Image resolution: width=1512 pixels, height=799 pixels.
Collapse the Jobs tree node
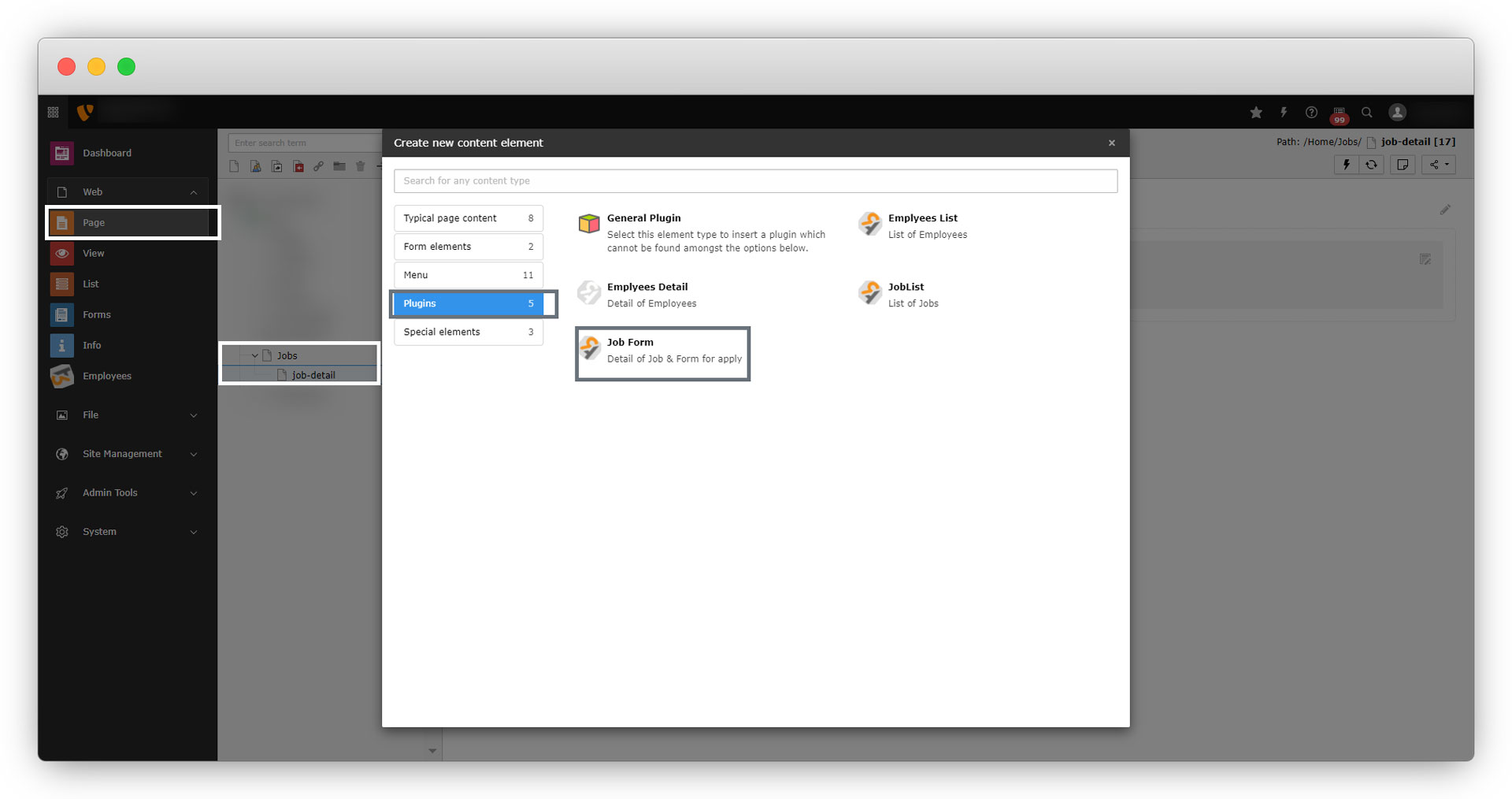click(254, 355)
